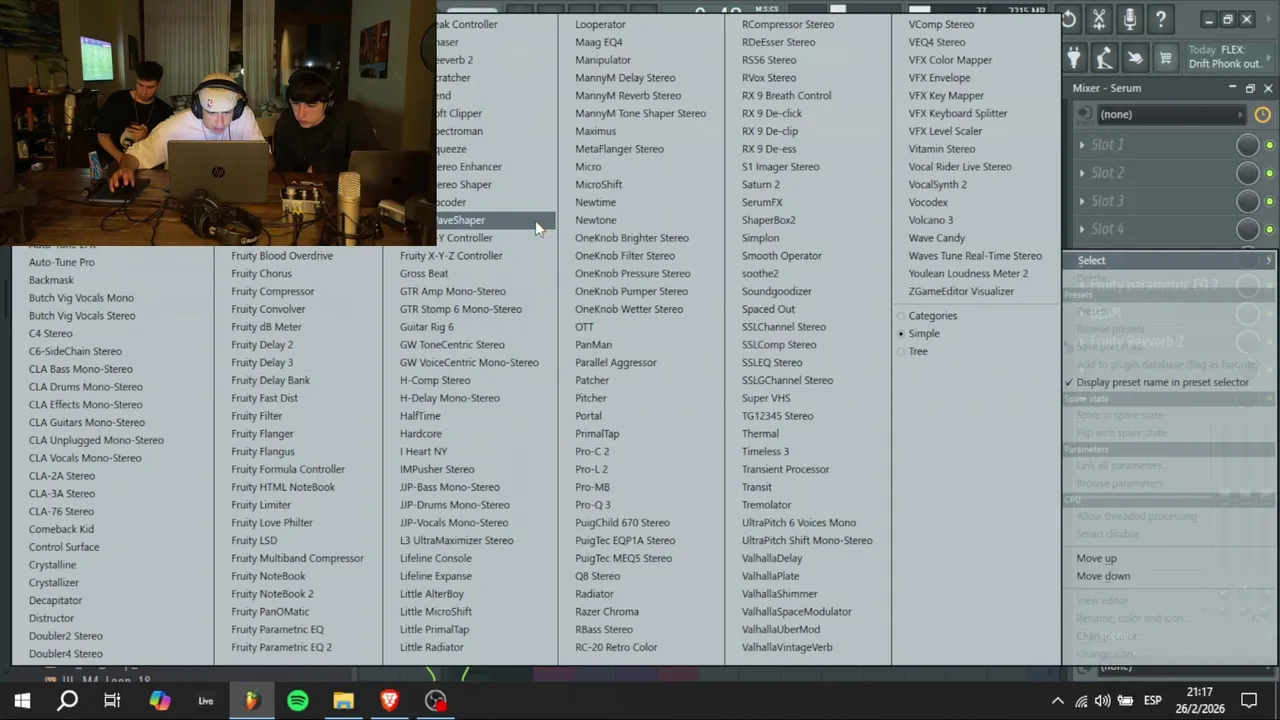Image resolution: width=1280 pixels, height=720 pixels.
Task: Open Spotify from the taskbar
Action: point(297,701)
